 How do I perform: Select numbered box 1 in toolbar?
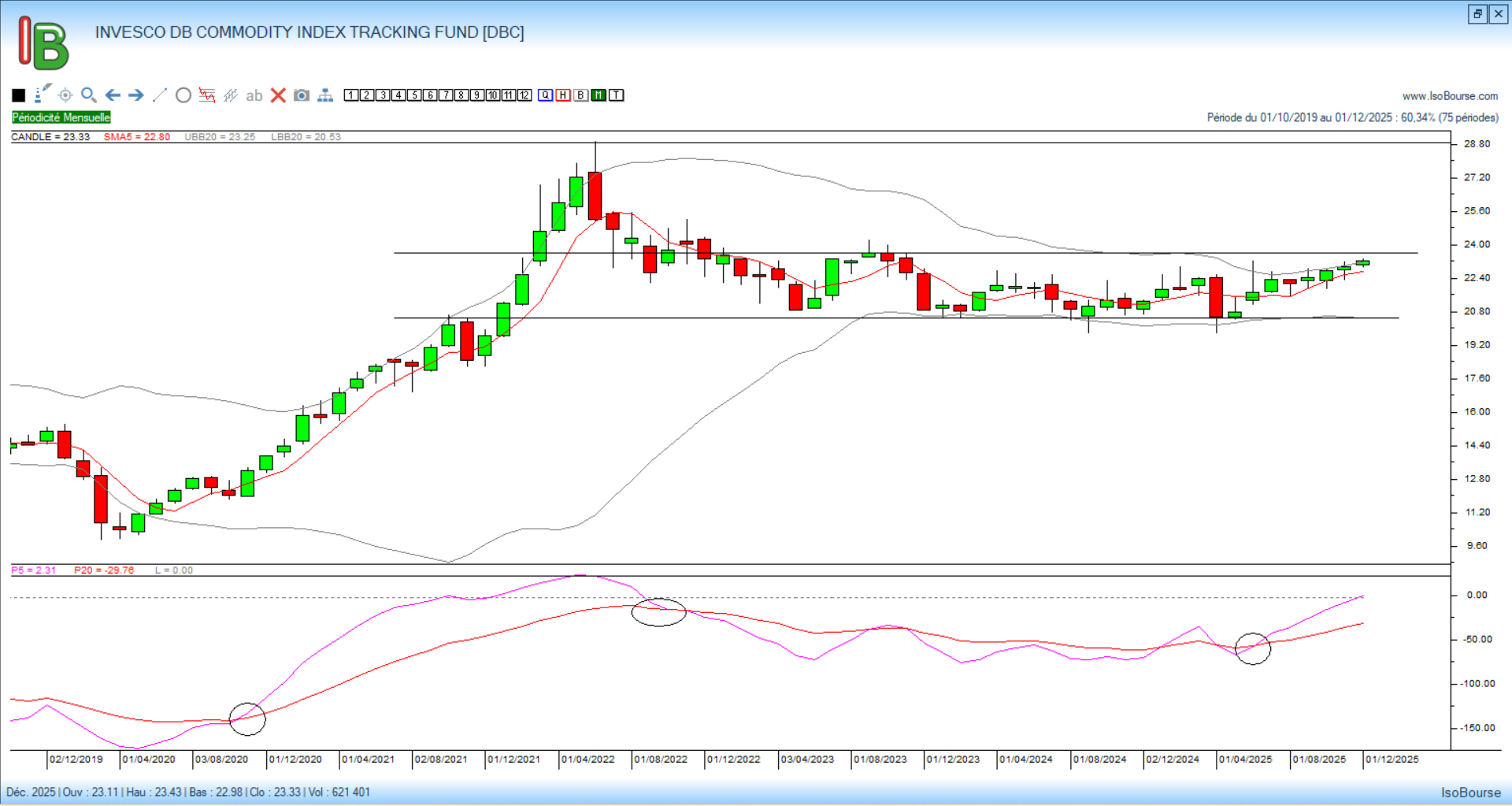point(351,95)
